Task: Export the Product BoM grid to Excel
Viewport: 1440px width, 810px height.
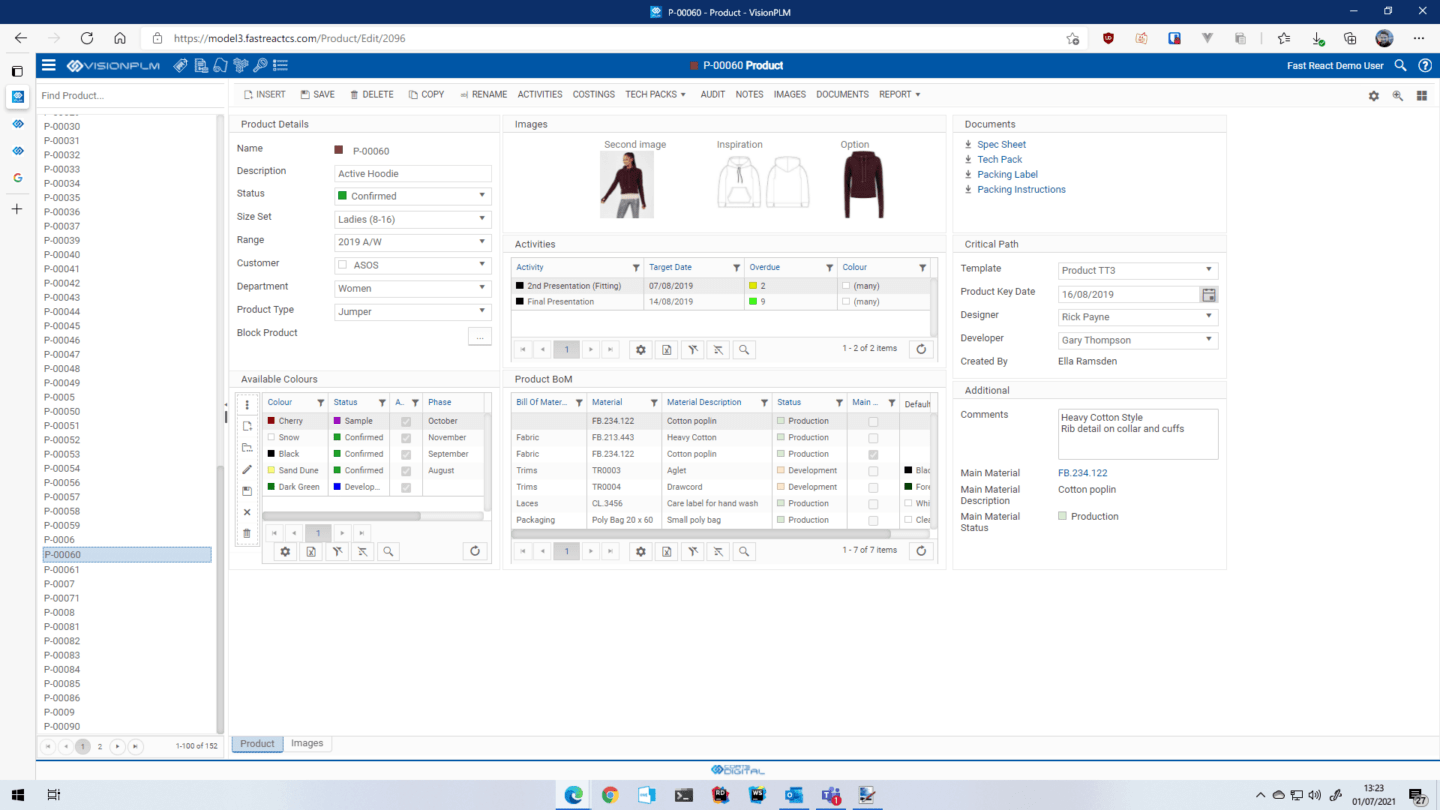Action: [x=665, y=551]
